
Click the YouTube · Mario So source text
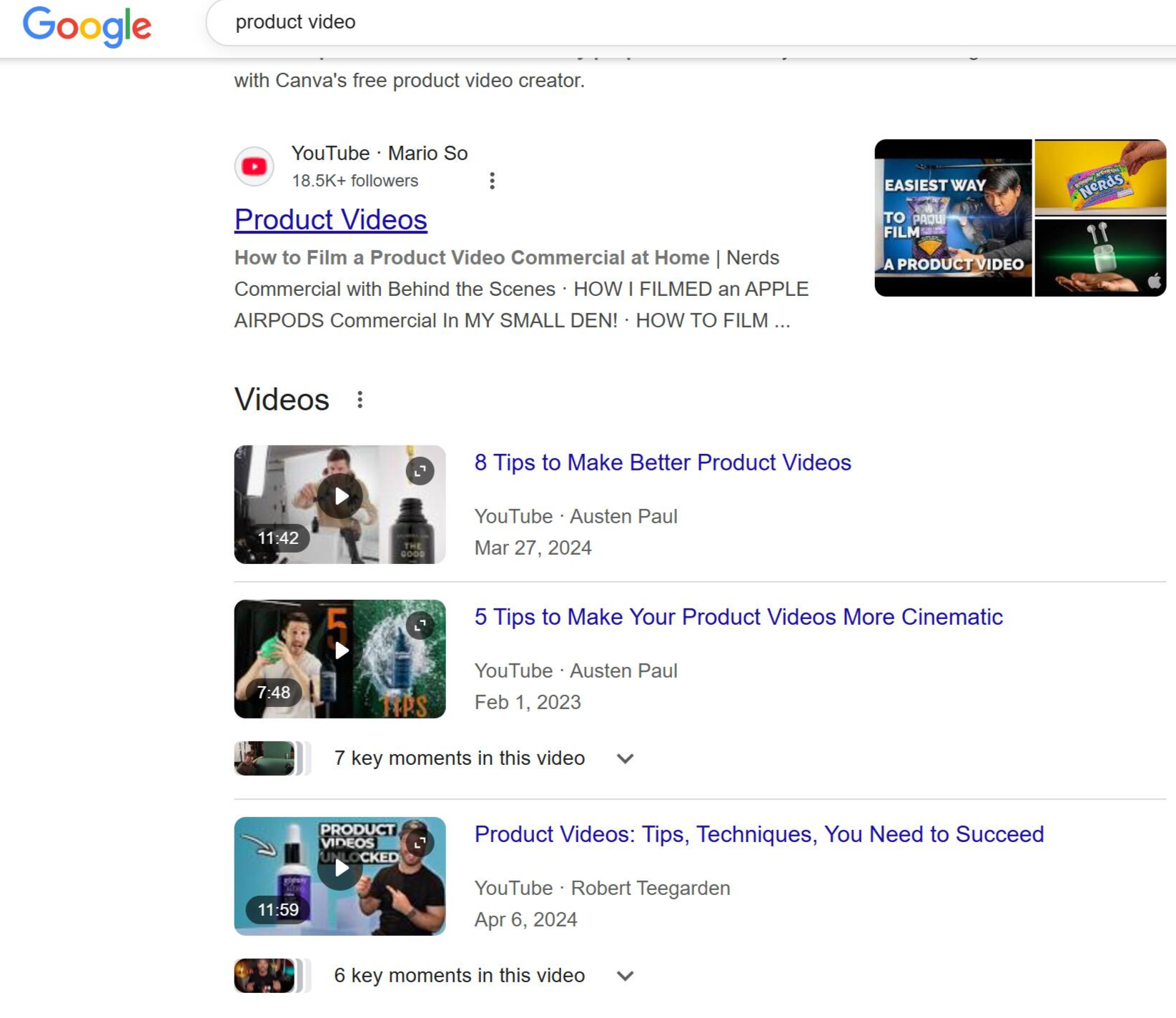380,153
